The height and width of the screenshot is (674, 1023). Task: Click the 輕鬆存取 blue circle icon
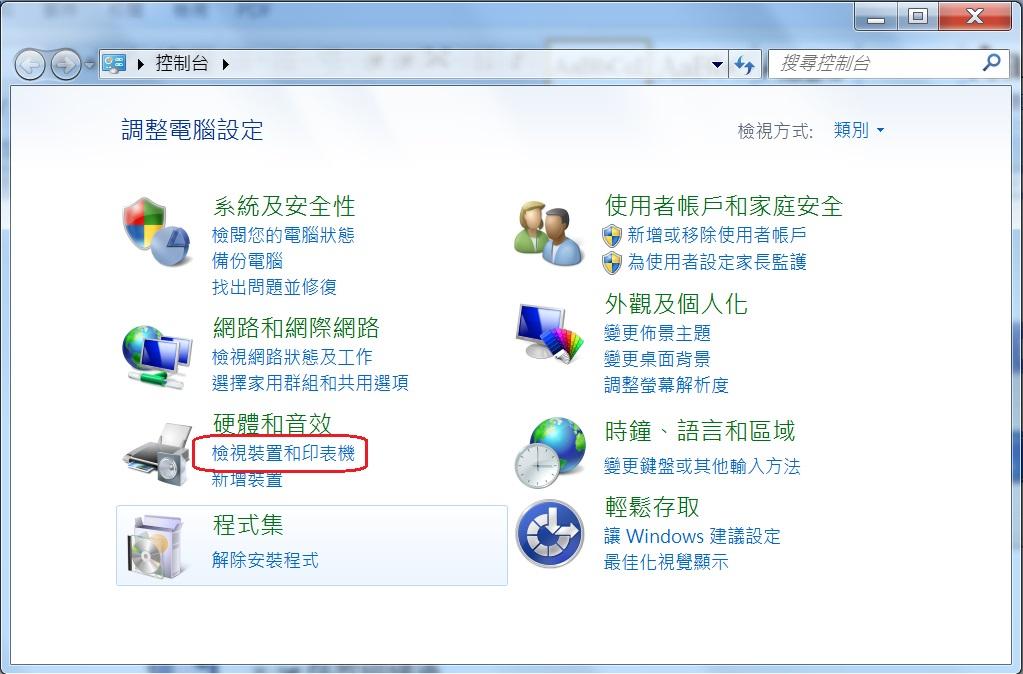click(x=550, y=533)
